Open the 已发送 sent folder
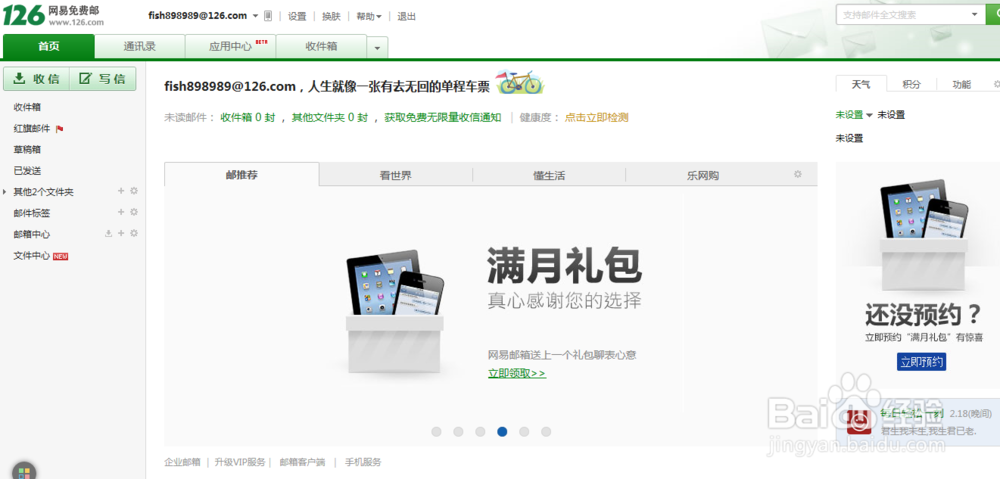The height and width of the screenshot is (479, 1000). 27,170
